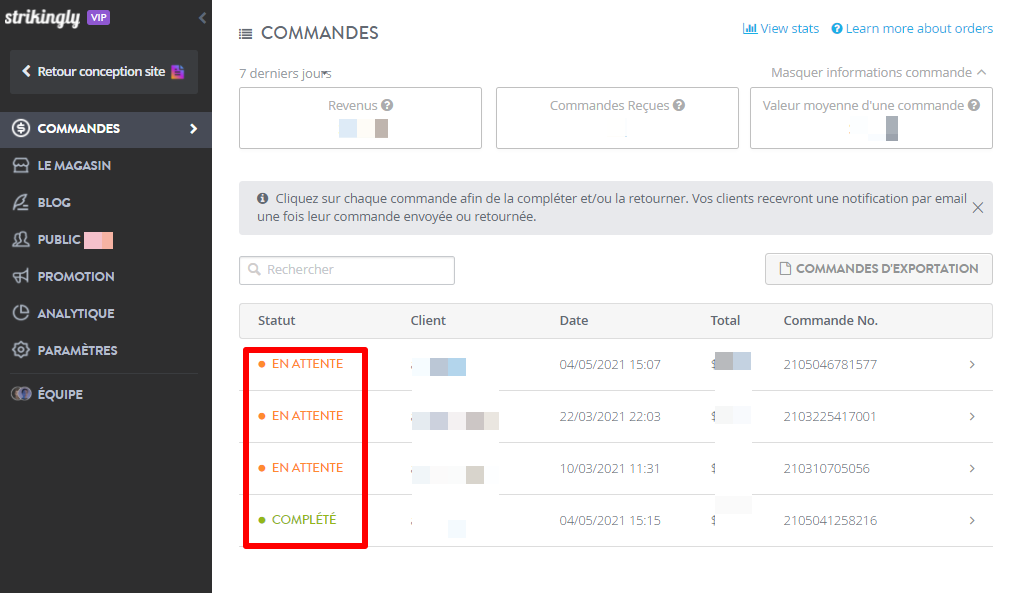Image resolution: width=1016 pixels, height=593 pixels.
Task: Open the Commandes section icon in sidebar
Action: 22,128
